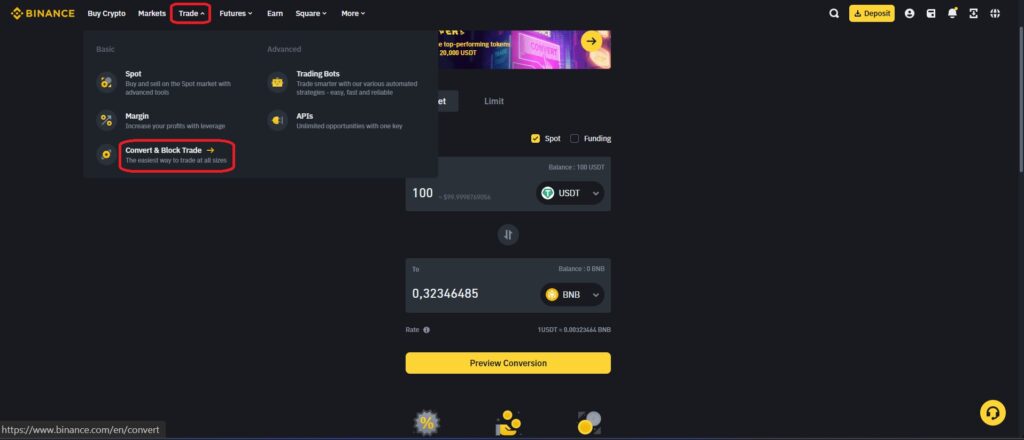Open the Futures dropdown menu

pos(236,14)
